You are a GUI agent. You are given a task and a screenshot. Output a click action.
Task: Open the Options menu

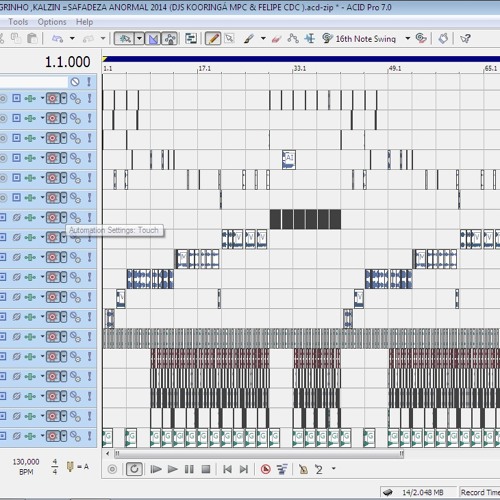[52, 22]
